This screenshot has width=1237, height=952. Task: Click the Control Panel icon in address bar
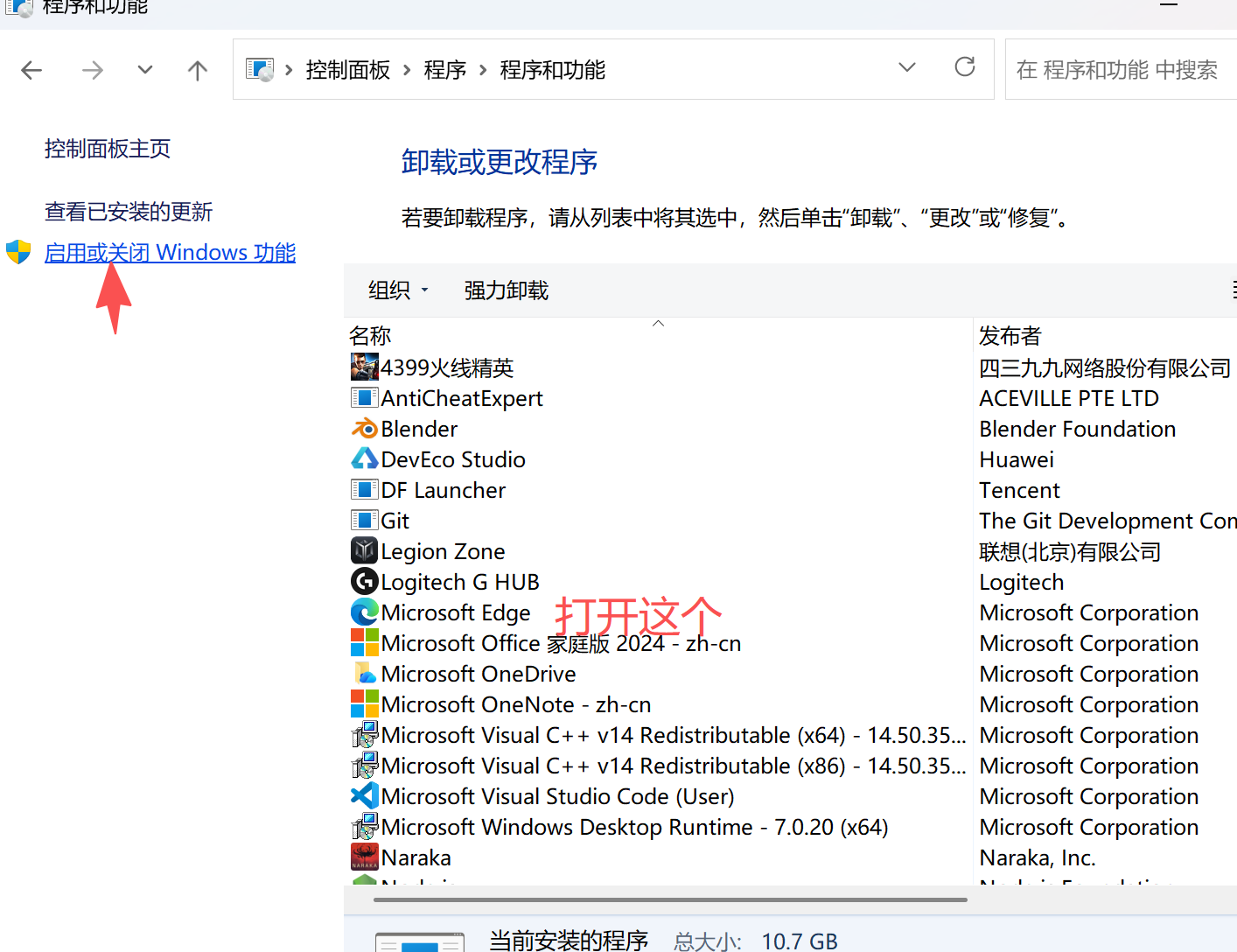(260, 69)
